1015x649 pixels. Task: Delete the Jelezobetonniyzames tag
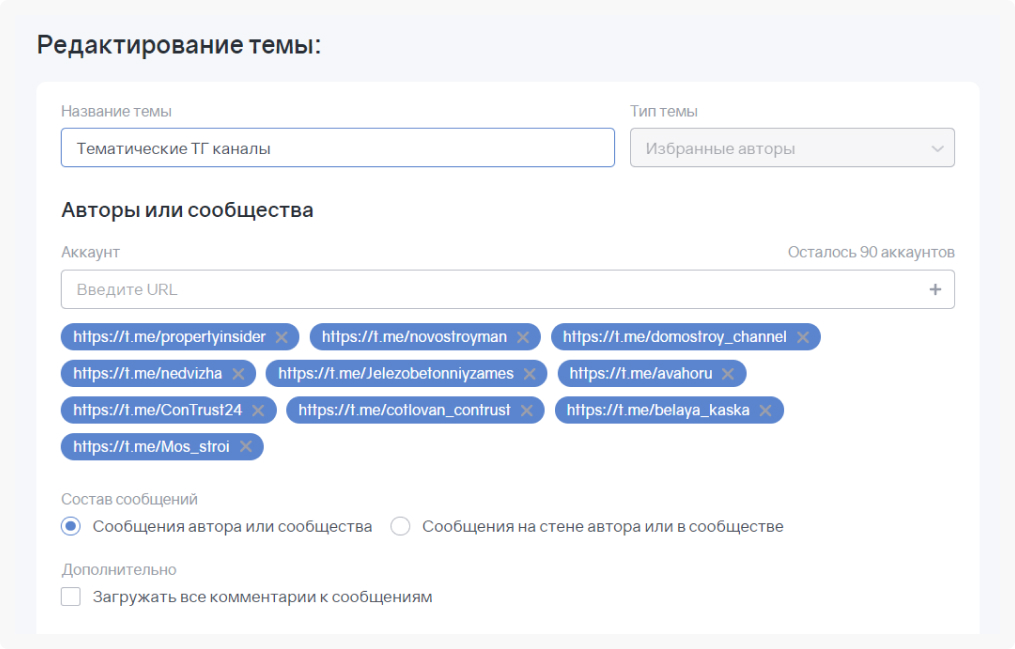coord(530,374)
